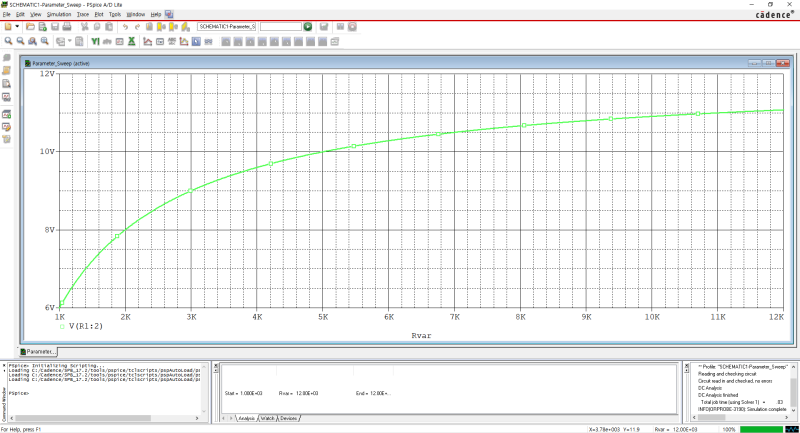Viewport: 800px width, 433px height.
Task: Click the icon right of Help menu
Action: [169, 14]
